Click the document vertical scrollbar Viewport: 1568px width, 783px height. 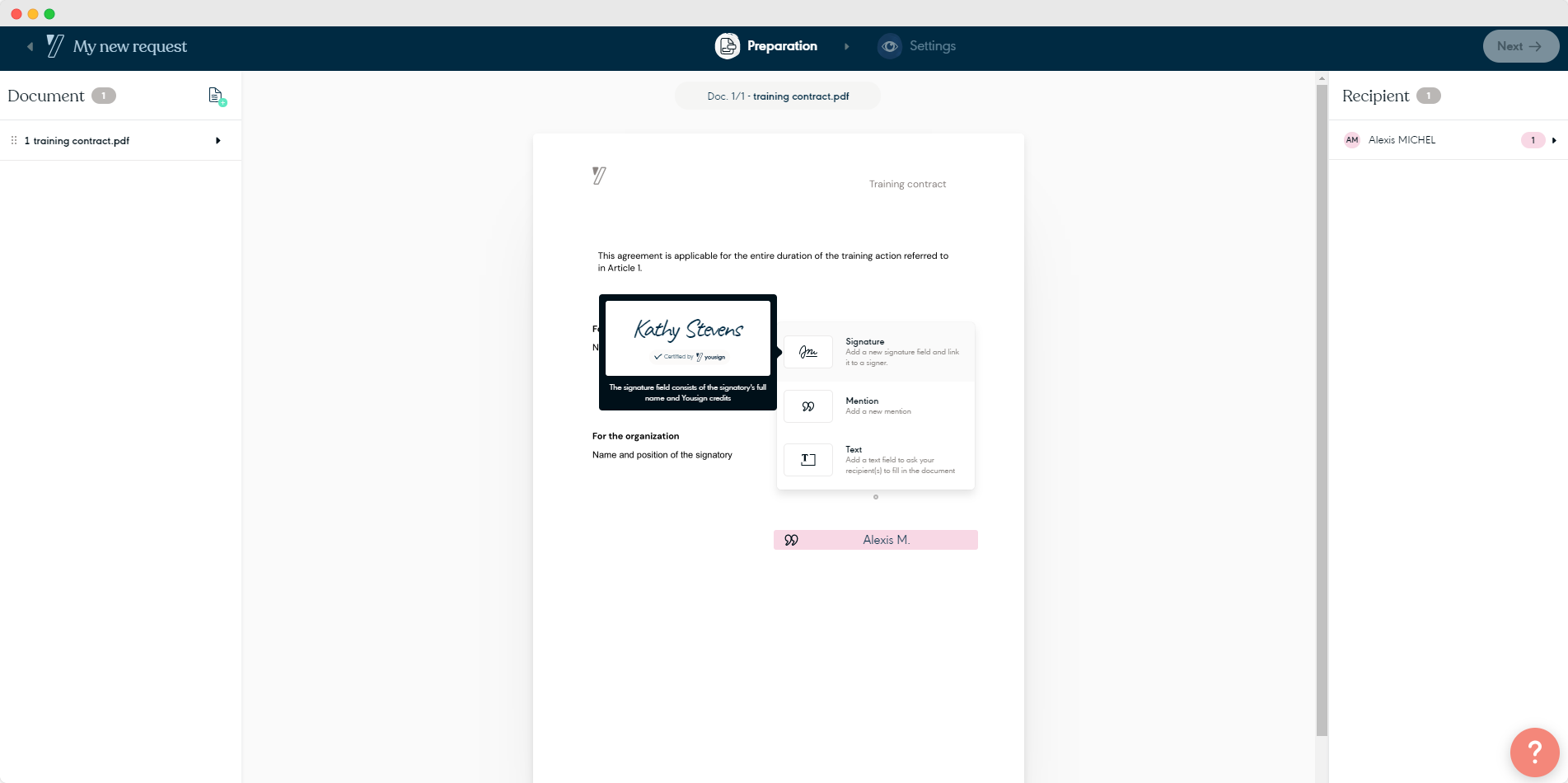point(1322,412)
